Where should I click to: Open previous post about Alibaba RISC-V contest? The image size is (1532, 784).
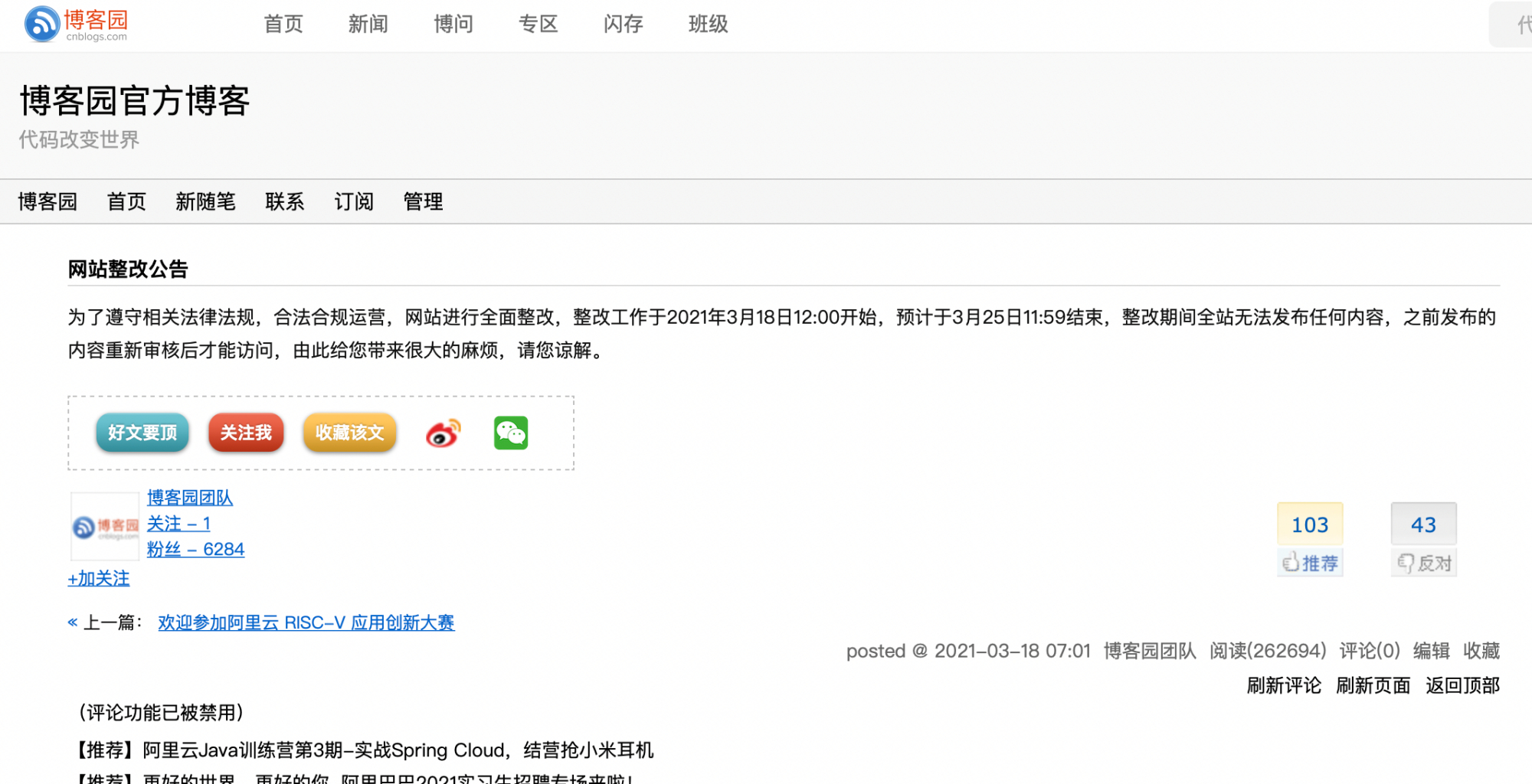[x=306, y=622]
